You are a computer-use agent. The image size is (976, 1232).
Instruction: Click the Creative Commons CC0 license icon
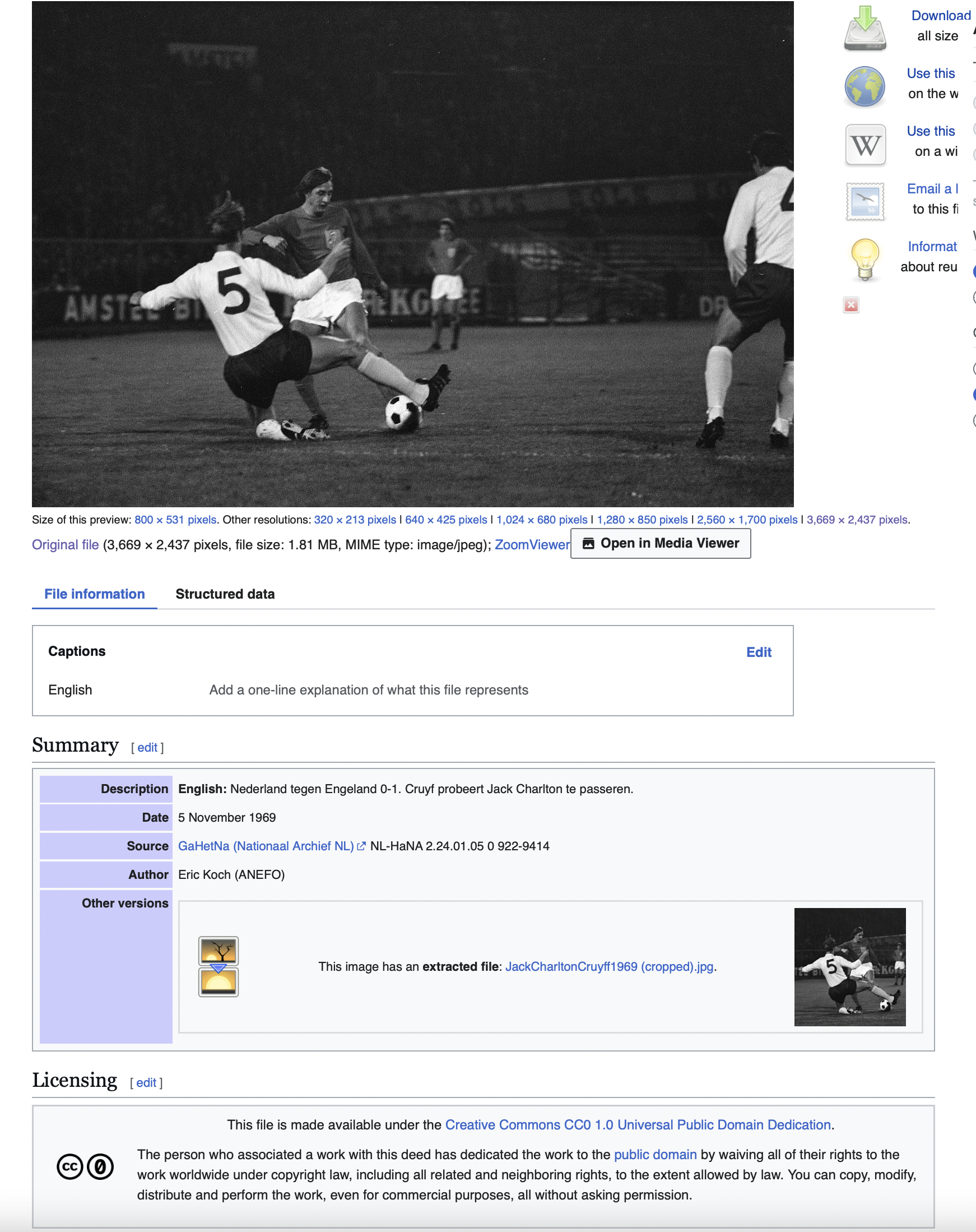pyautogui.click(x=85, y=1167)
